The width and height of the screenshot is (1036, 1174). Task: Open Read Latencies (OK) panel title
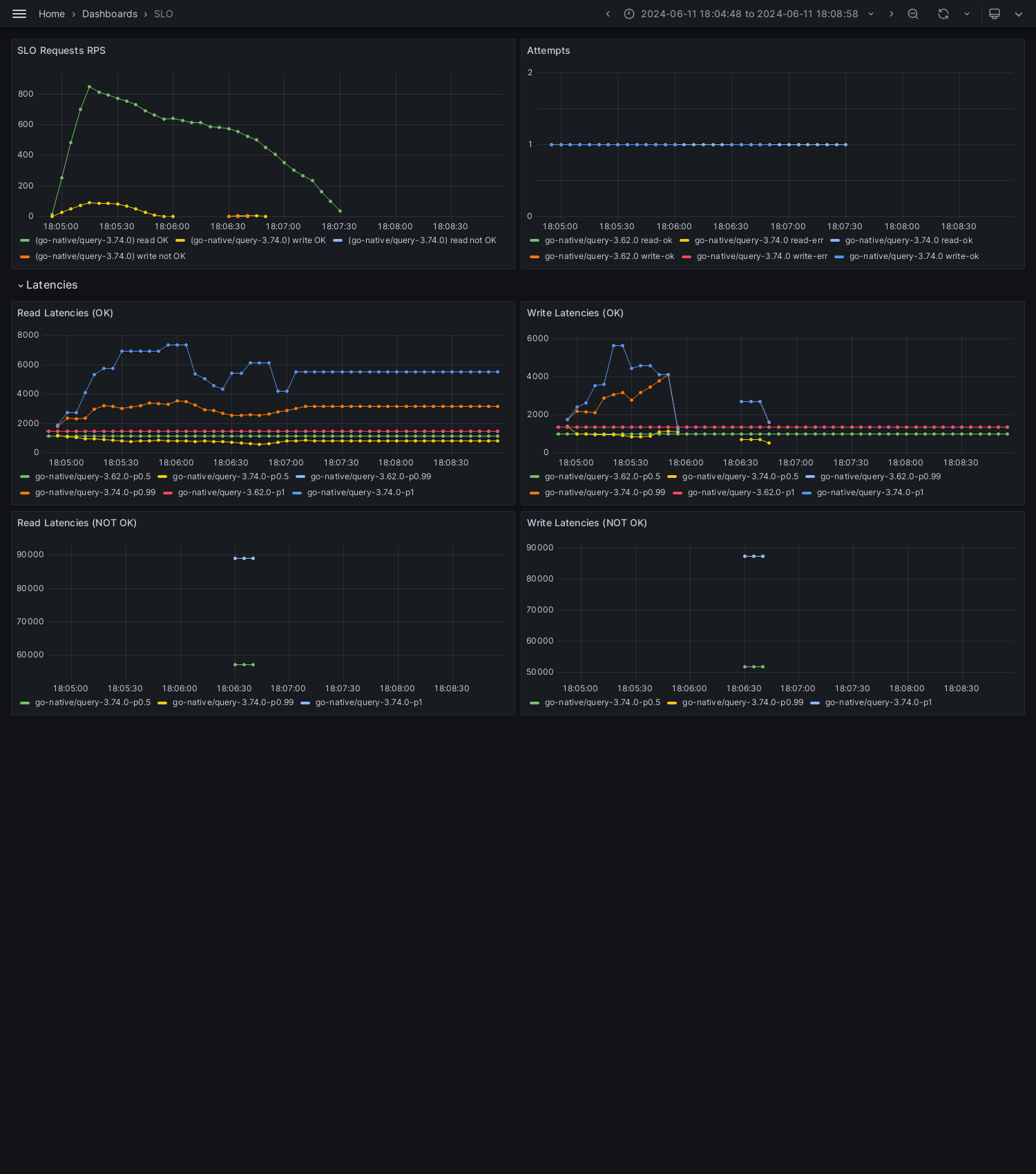click(65, 313)
